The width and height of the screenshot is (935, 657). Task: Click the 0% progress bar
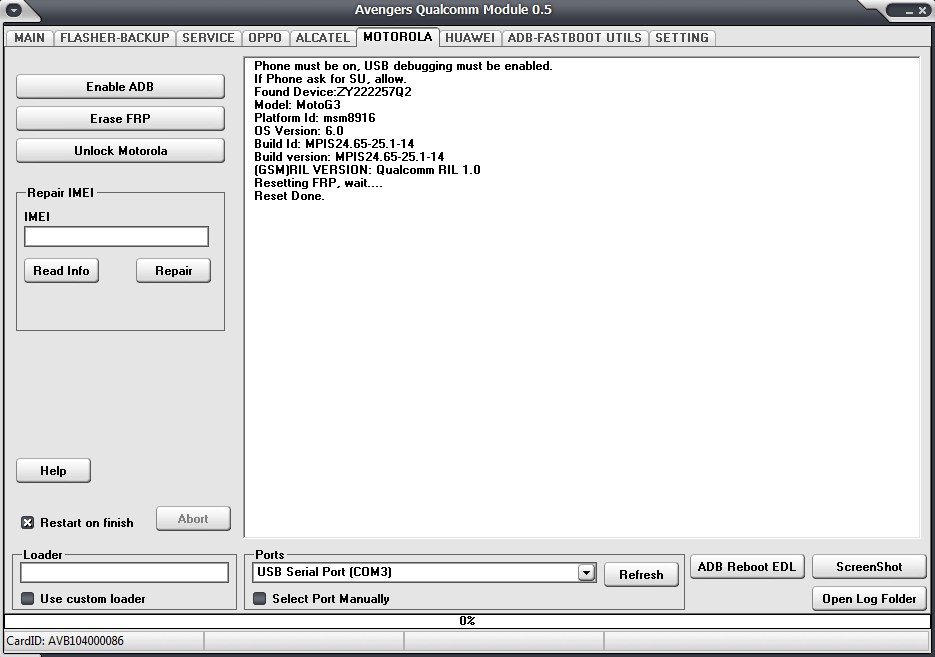467,621
